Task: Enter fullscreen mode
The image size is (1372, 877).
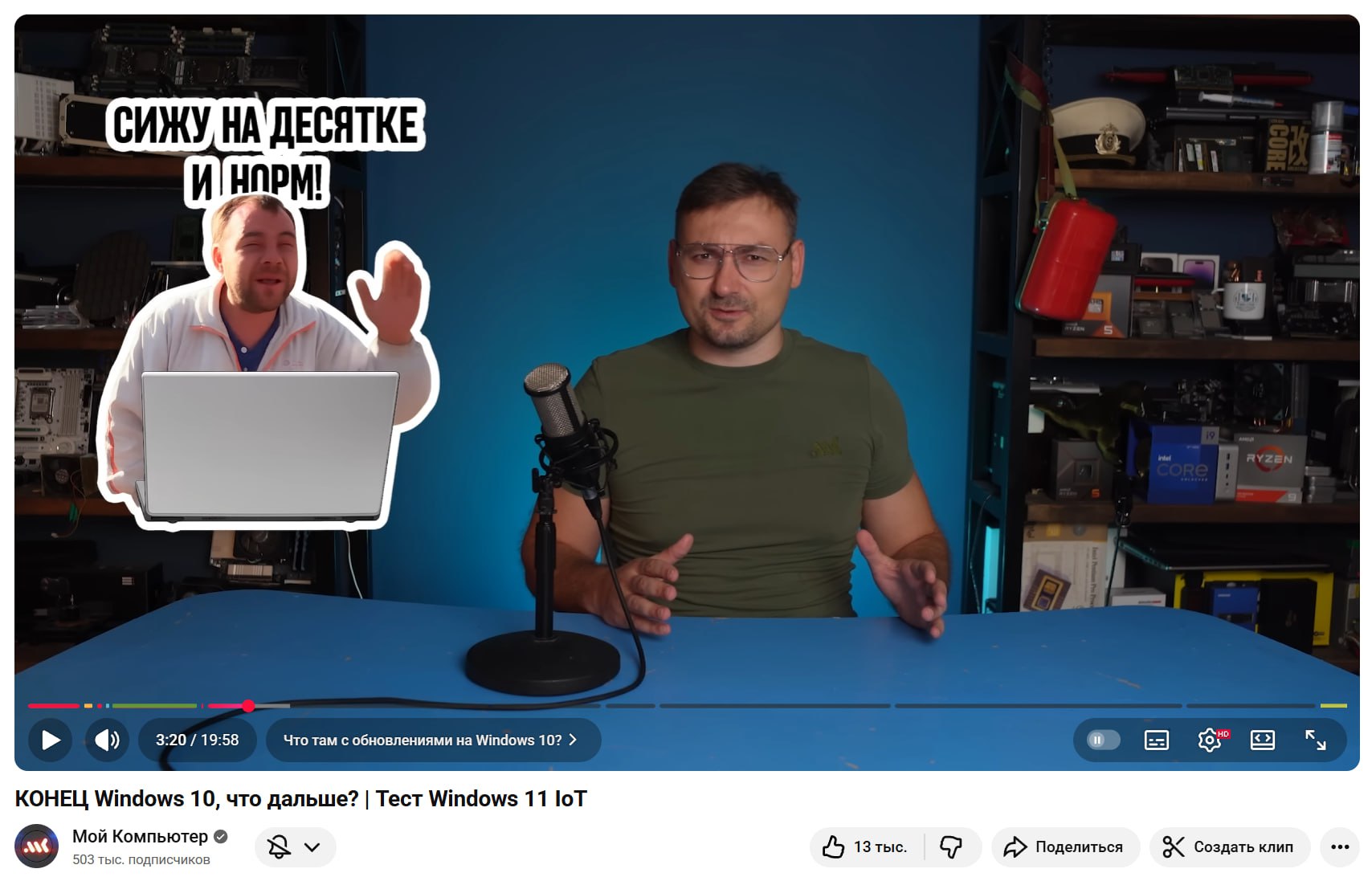Action: [x=1315, y=740]
